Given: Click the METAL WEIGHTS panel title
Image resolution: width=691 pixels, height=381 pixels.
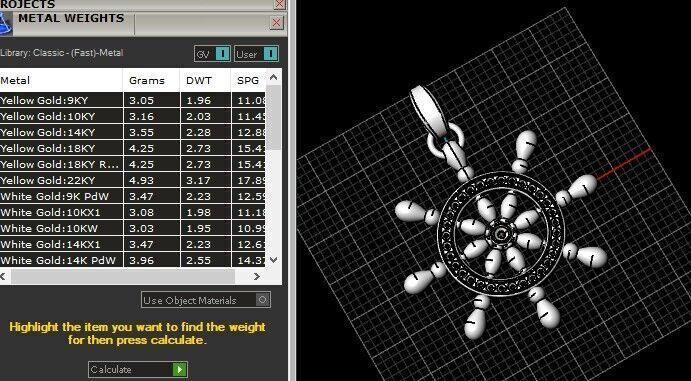Looking at the screenshot, I should pyautogui.click(x=71, y=18).
